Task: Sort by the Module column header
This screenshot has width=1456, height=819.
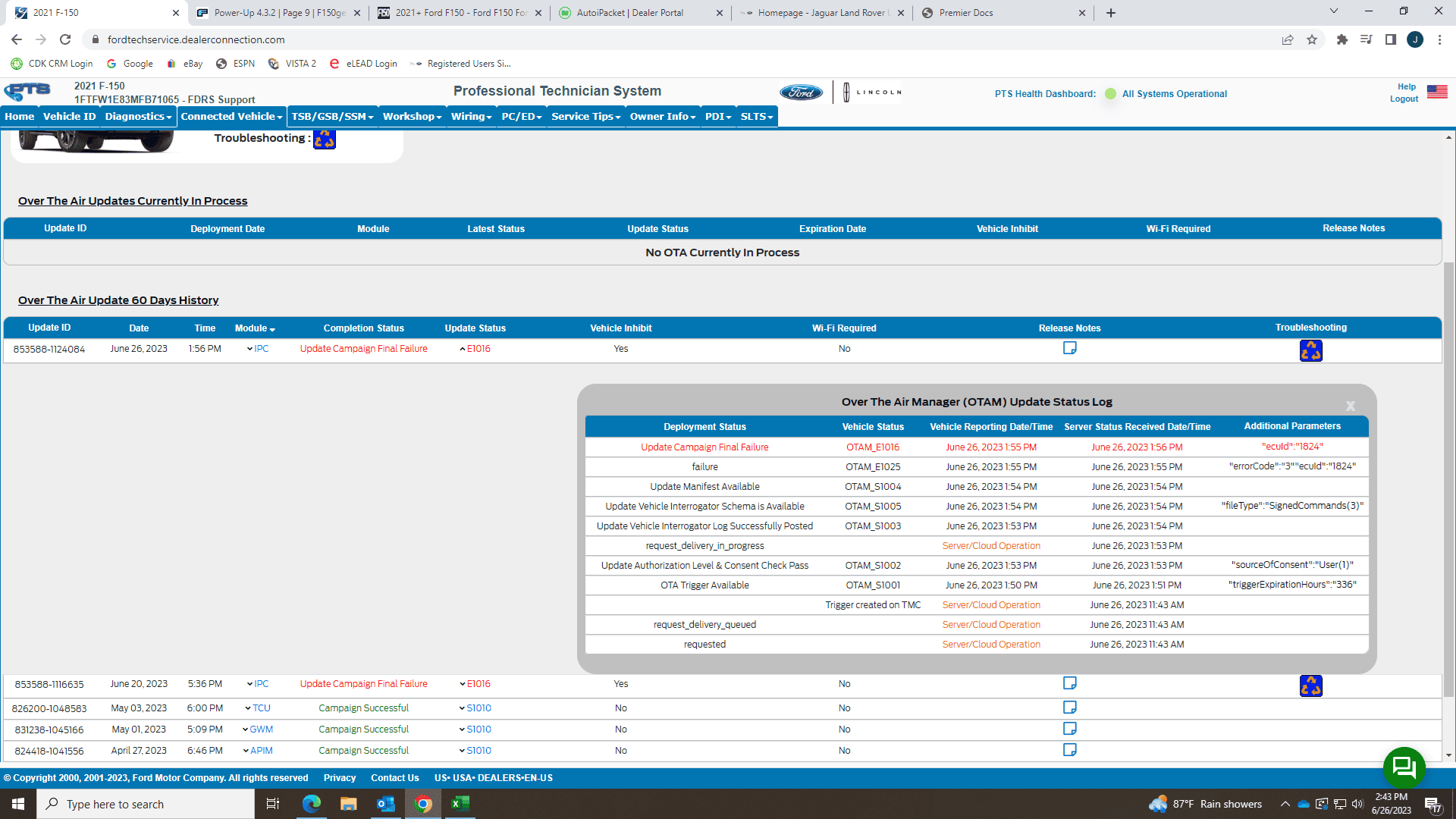Action: pos(255,328)
